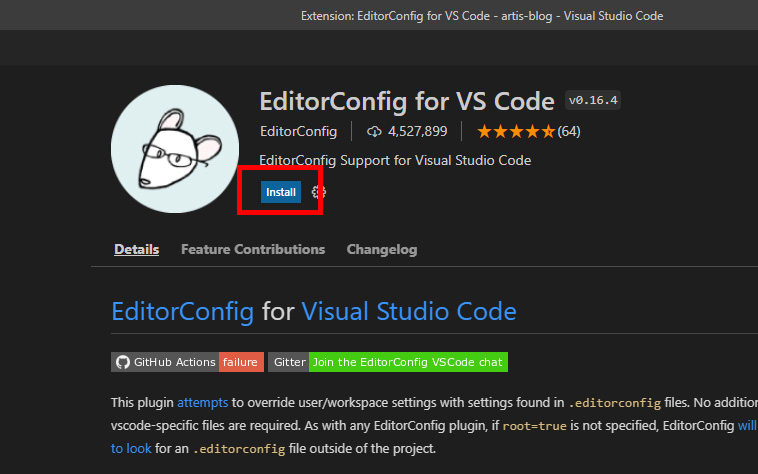Open the star rating reviews
This screenshot has width=758, height=474.
click(516, 131)
